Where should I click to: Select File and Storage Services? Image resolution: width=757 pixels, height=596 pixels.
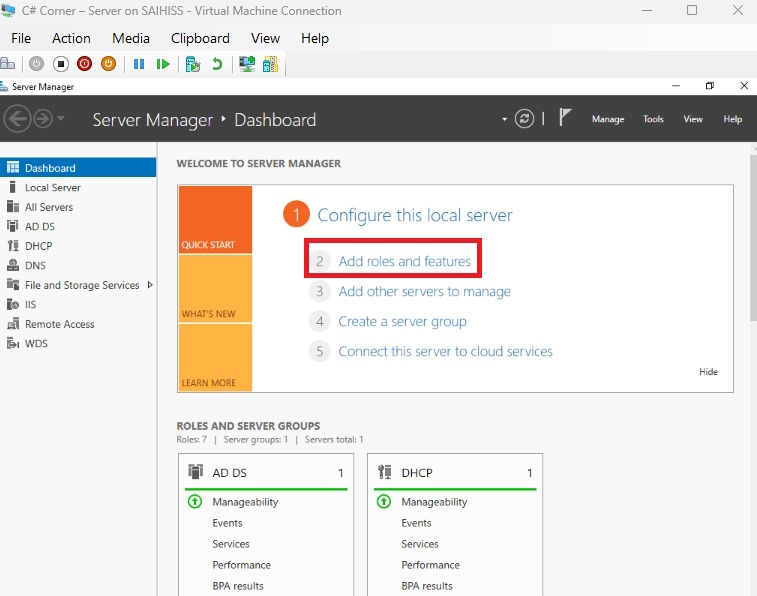click(78, 285)
